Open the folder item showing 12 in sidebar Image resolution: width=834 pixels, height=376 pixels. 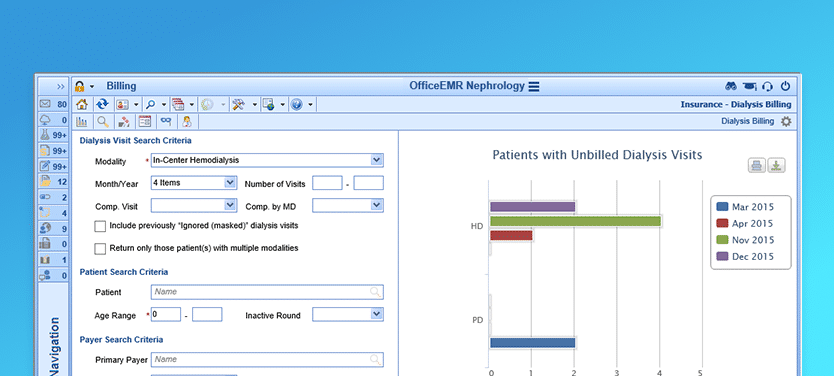53,182
